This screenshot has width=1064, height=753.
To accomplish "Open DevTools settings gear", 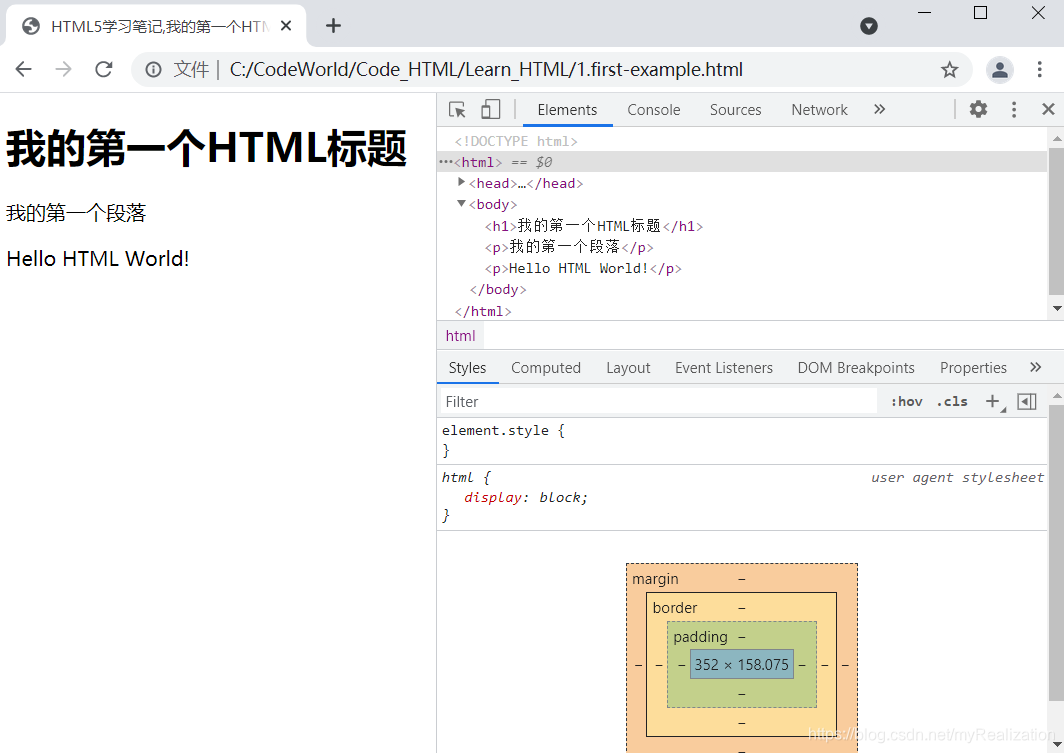I will [x=978, y=109].
